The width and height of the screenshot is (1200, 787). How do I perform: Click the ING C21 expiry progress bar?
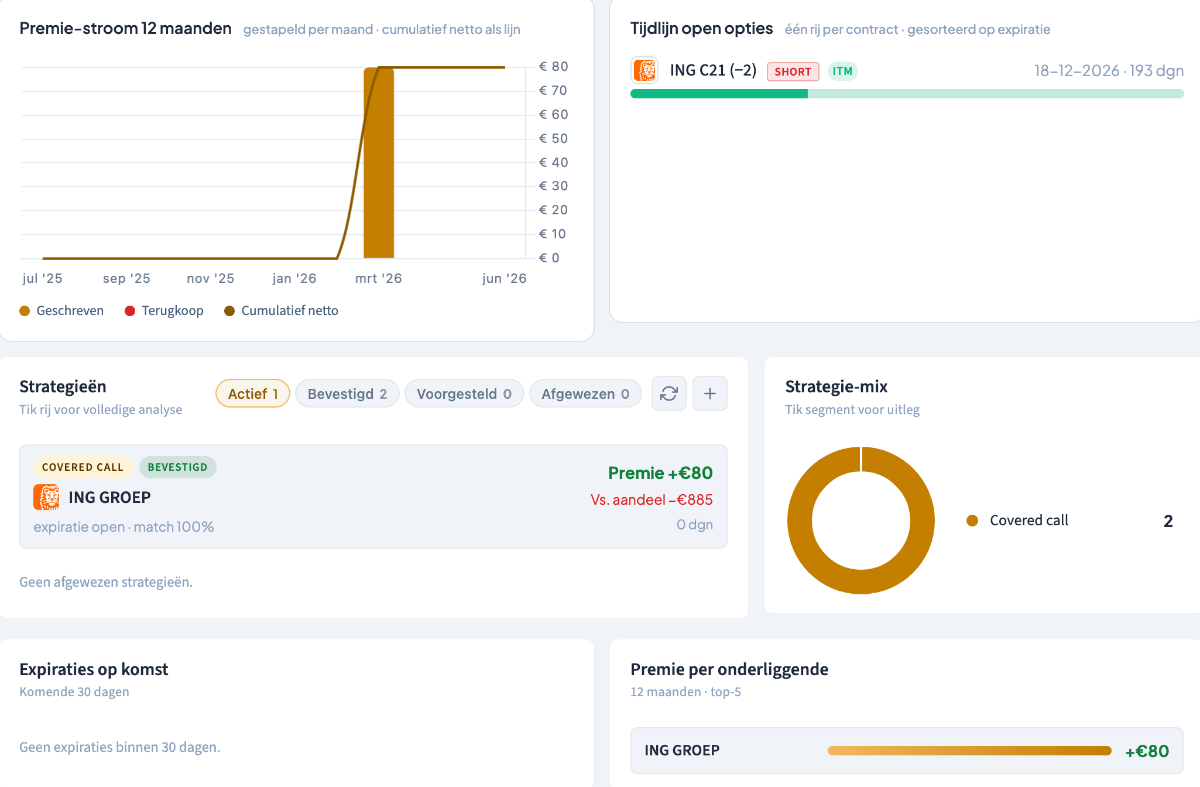coord(907,93)
